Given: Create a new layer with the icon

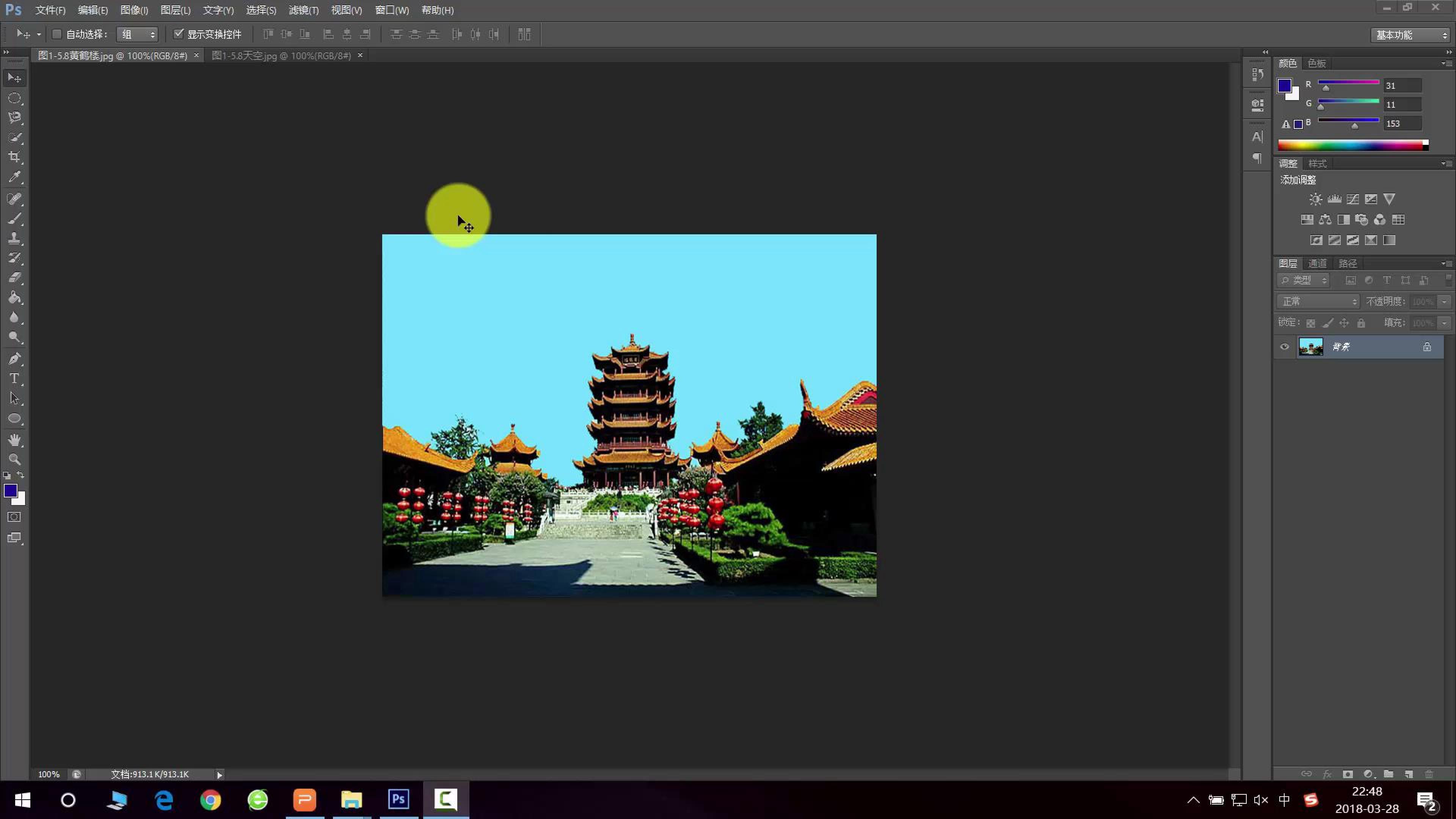Looking at the screenshot, I should [1409, 774].
